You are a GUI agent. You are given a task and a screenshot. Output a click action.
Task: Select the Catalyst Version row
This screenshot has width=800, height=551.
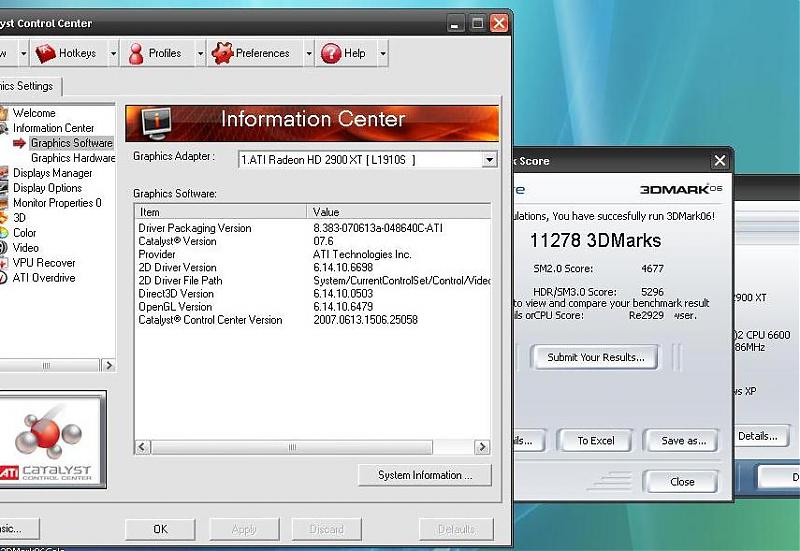pyautogui.click(x=312, y=241)
